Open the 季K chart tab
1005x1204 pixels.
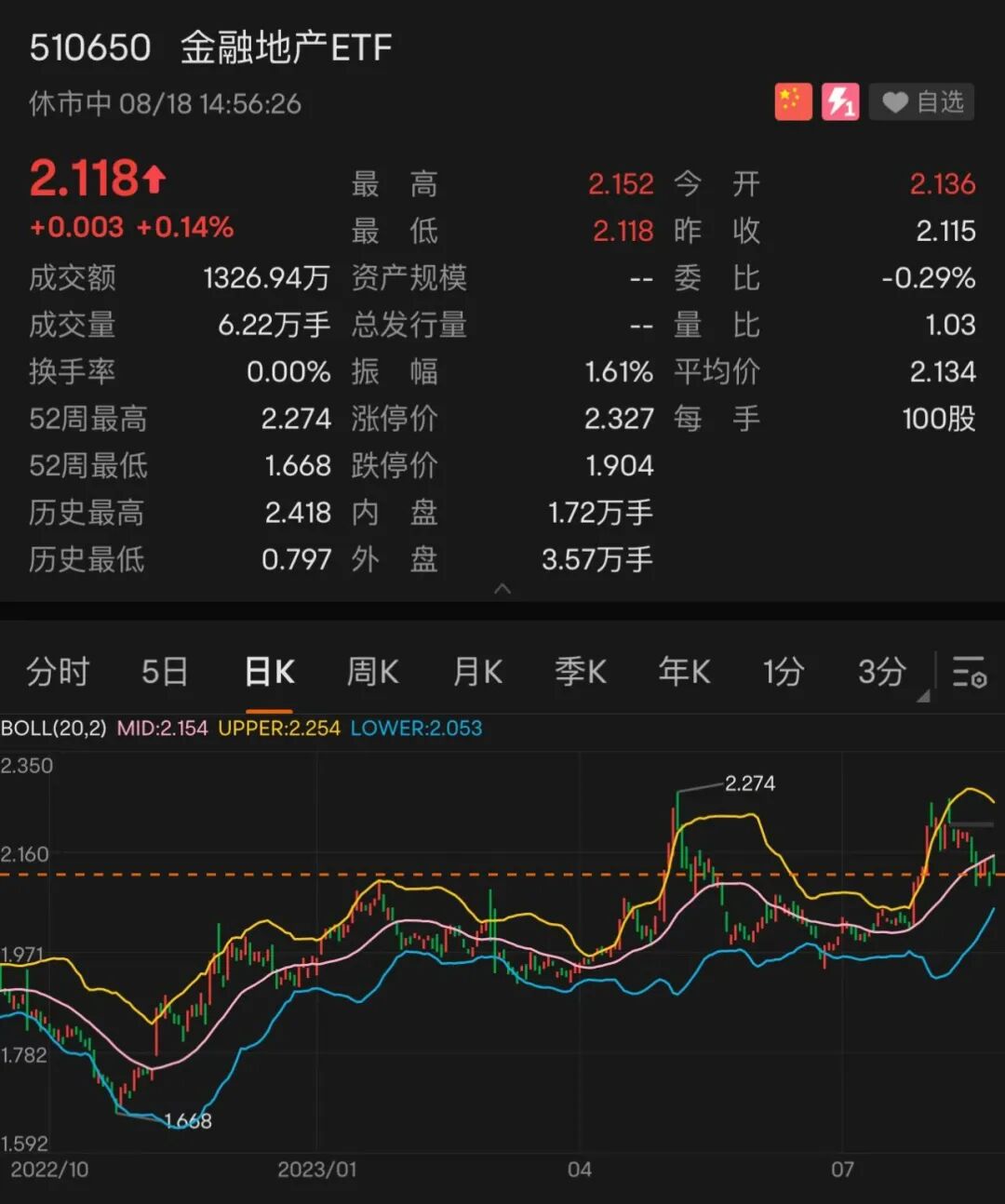(x=581, y=671)
